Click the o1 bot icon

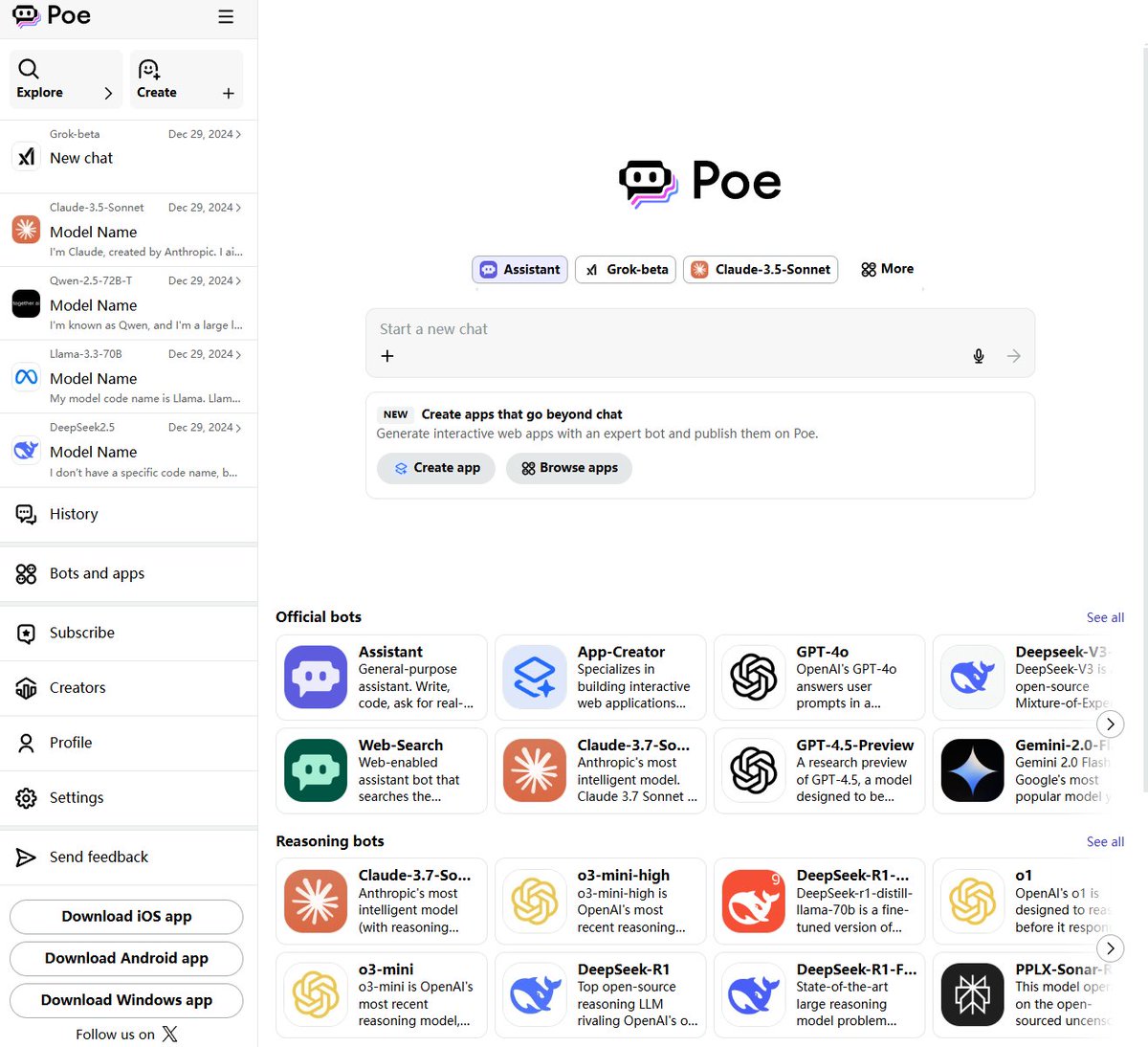click(x=973, y=902)
